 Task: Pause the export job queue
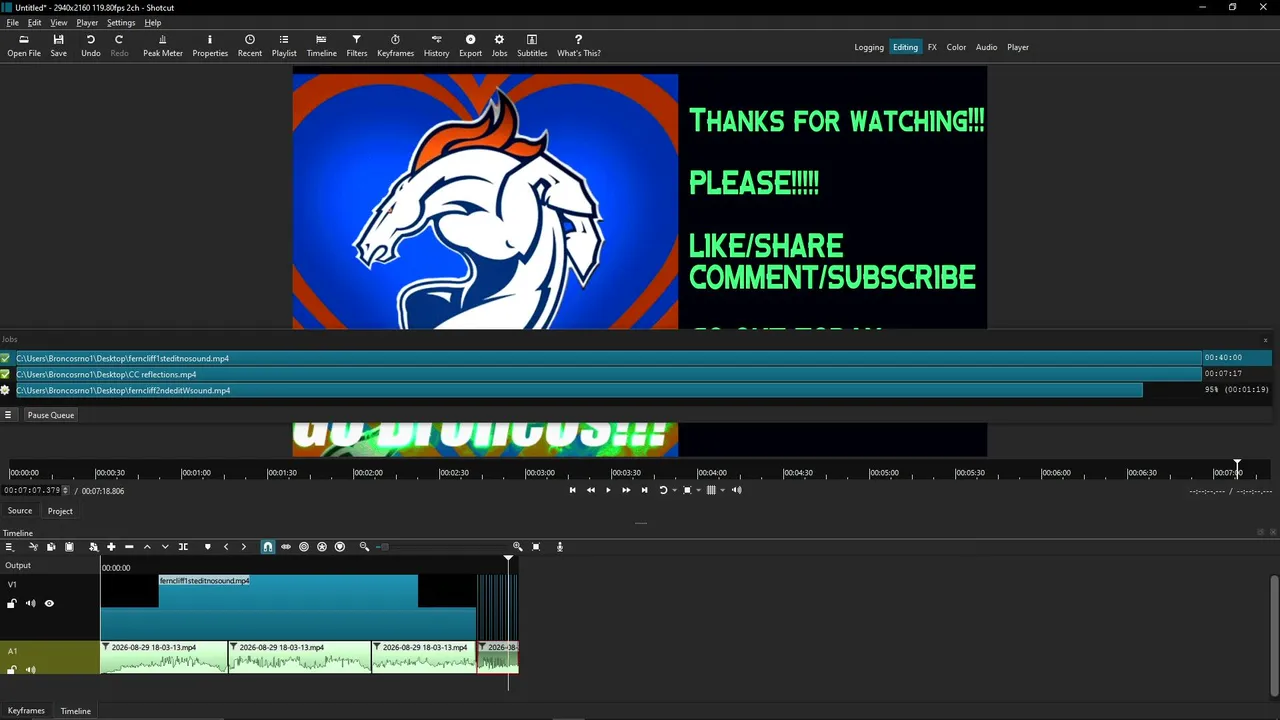click(x=51, y=415)
